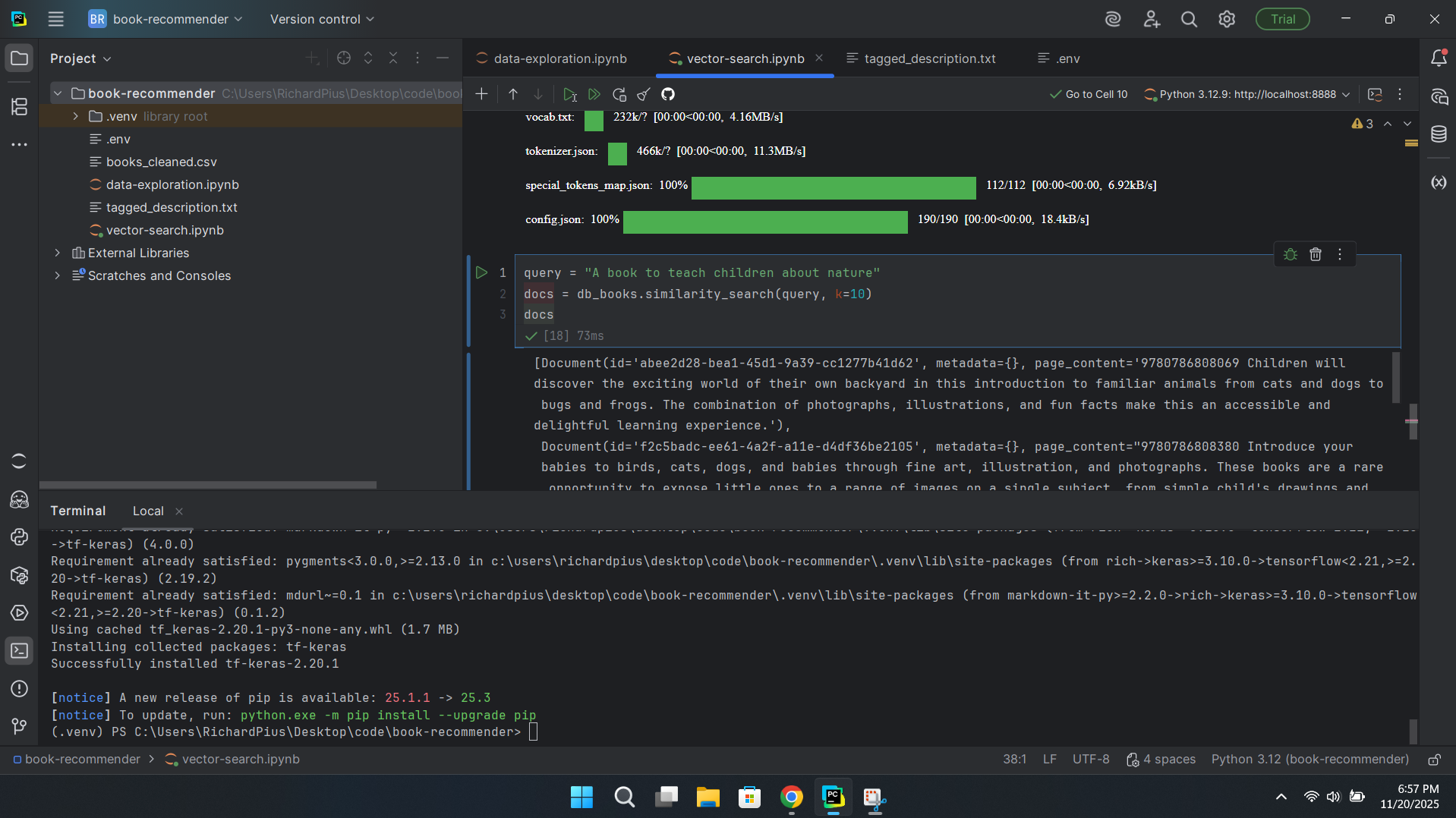Expand the External Libraries node

tap(58, 253)
